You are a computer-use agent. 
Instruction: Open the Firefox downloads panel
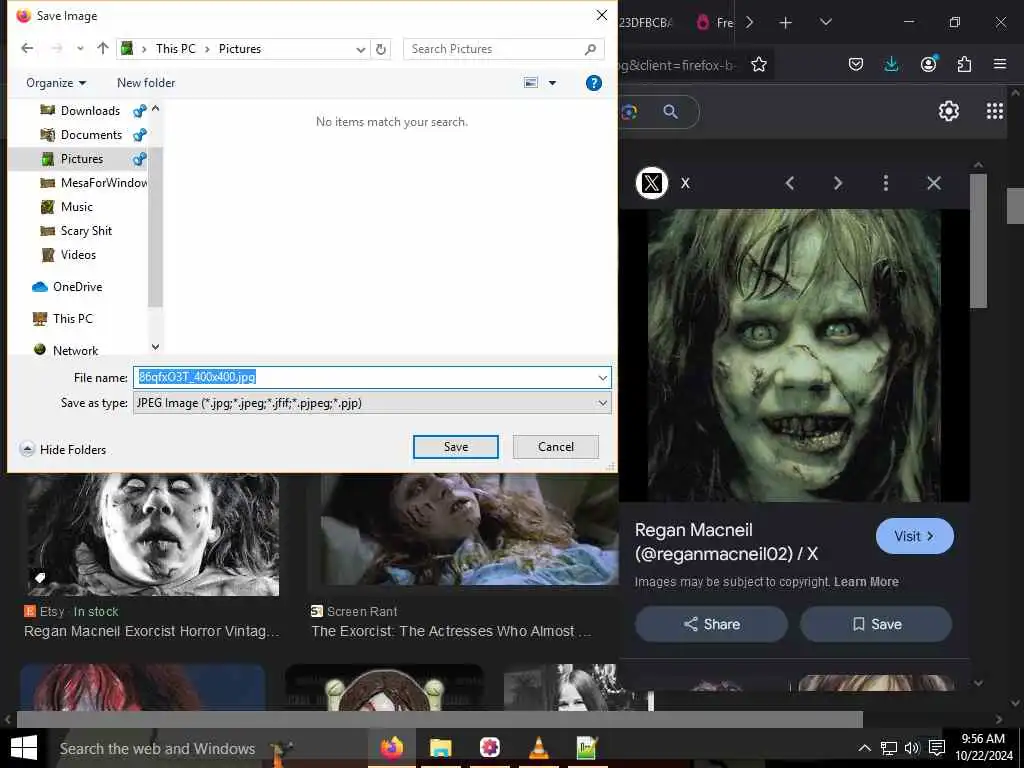tap(891, 64)
